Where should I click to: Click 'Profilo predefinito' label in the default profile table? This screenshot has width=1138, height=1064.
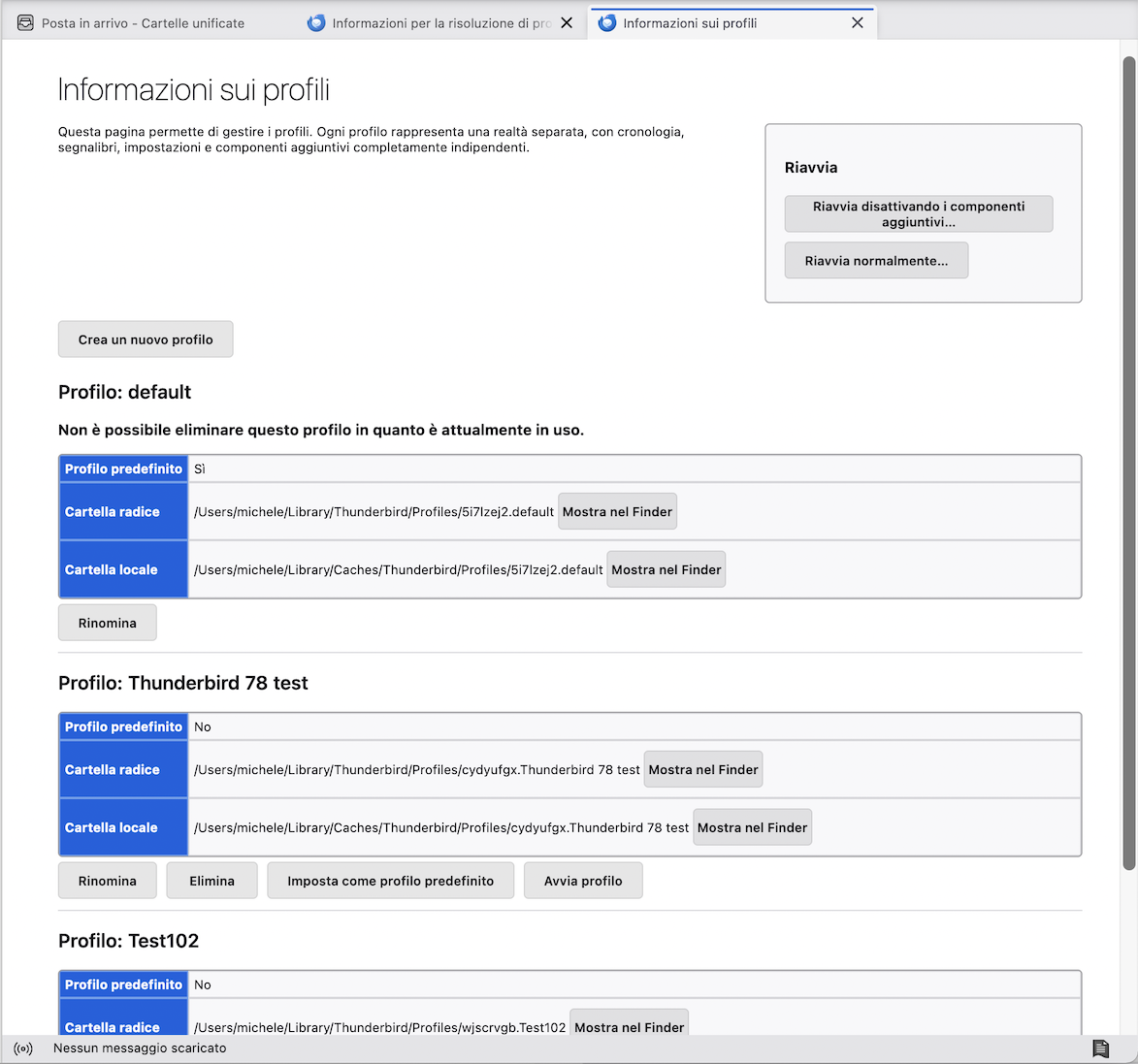pyautogui.click(x=123, y=468)
